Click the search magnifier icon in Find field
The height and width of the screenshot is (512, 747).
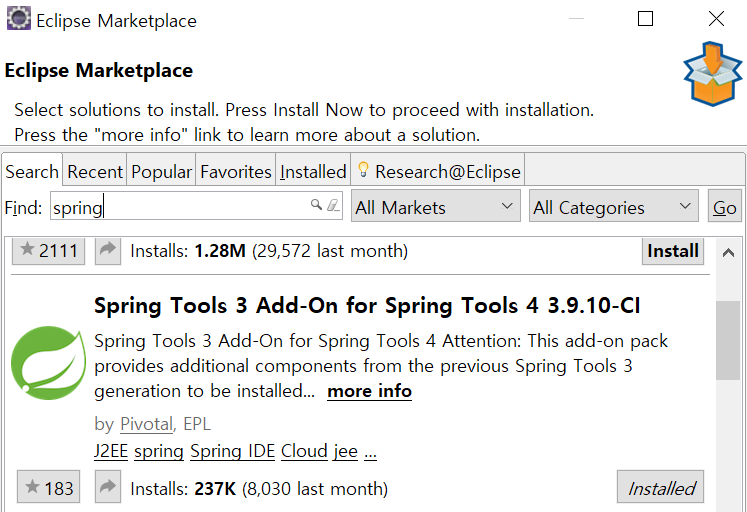(316, 205)
